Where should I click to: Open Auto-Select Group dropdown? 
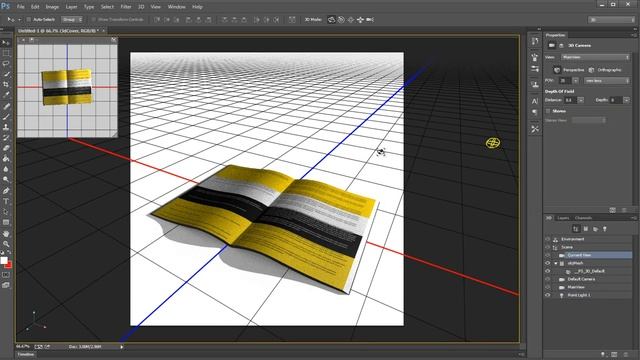[x=72, y=20]
